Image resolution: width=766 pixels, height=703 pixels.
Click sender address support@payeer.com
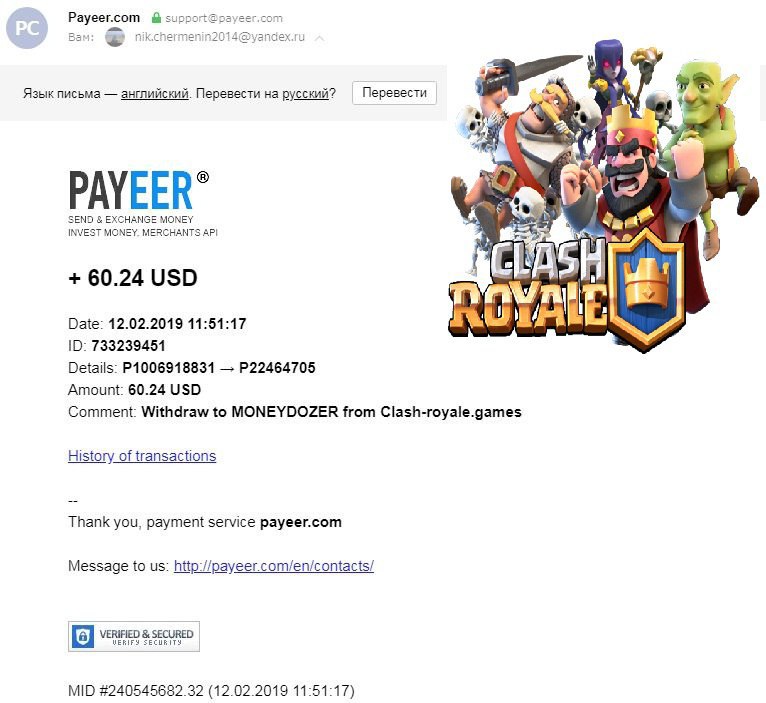(x=224, y=18)
